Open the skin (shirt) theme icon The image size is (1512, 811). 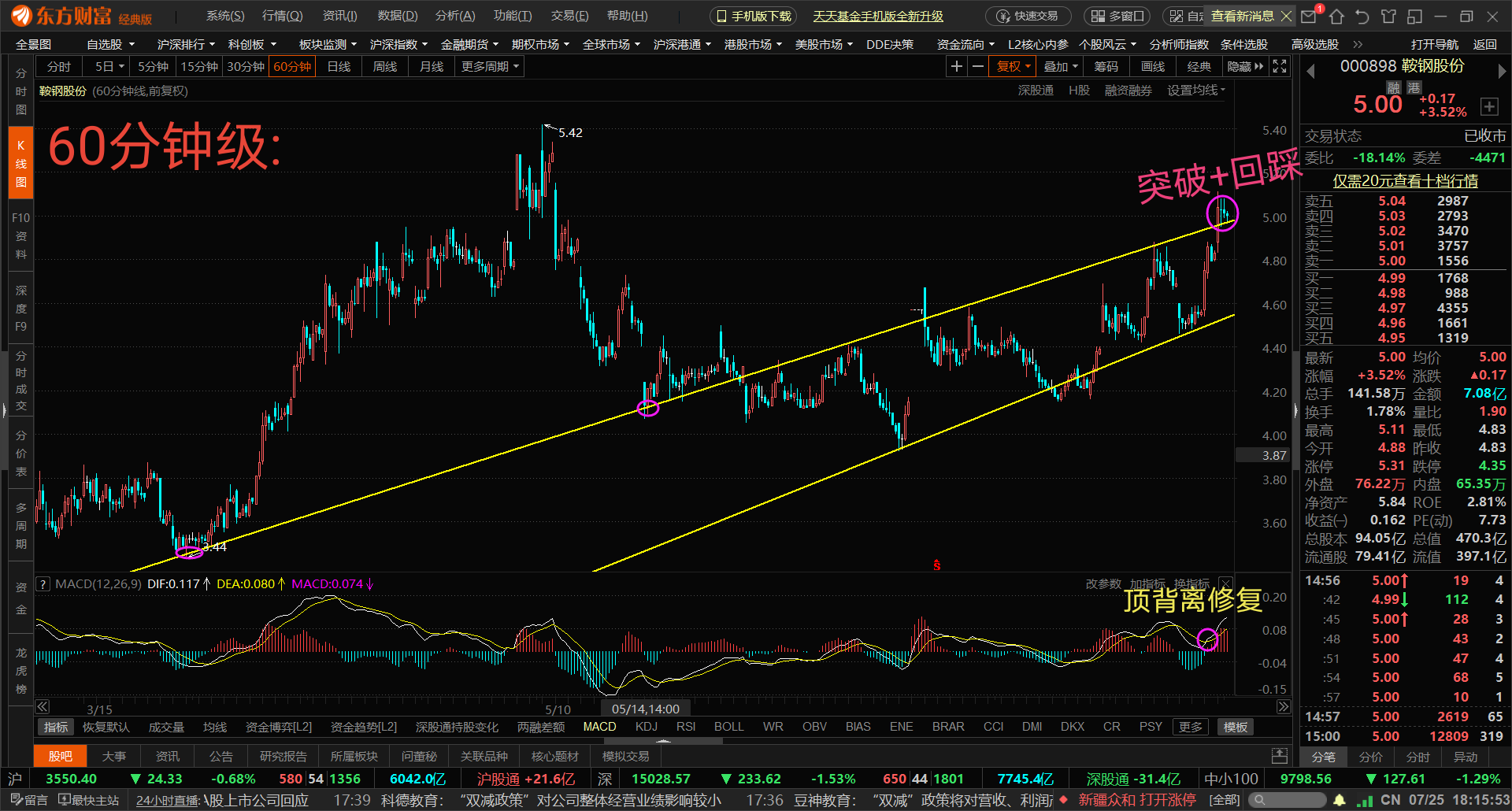click(1388, 16)
